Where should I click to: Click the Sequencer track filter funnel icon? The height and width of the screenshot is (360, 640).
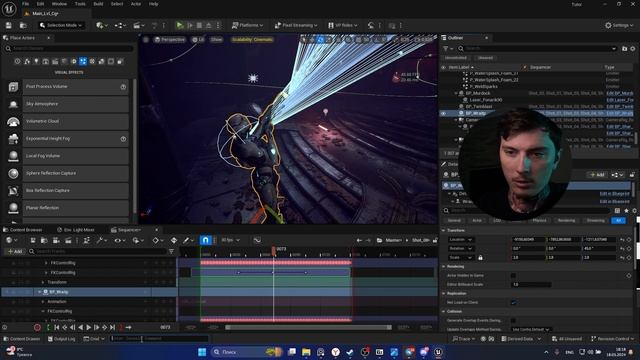pyautogui.click(x=171, y=251)
